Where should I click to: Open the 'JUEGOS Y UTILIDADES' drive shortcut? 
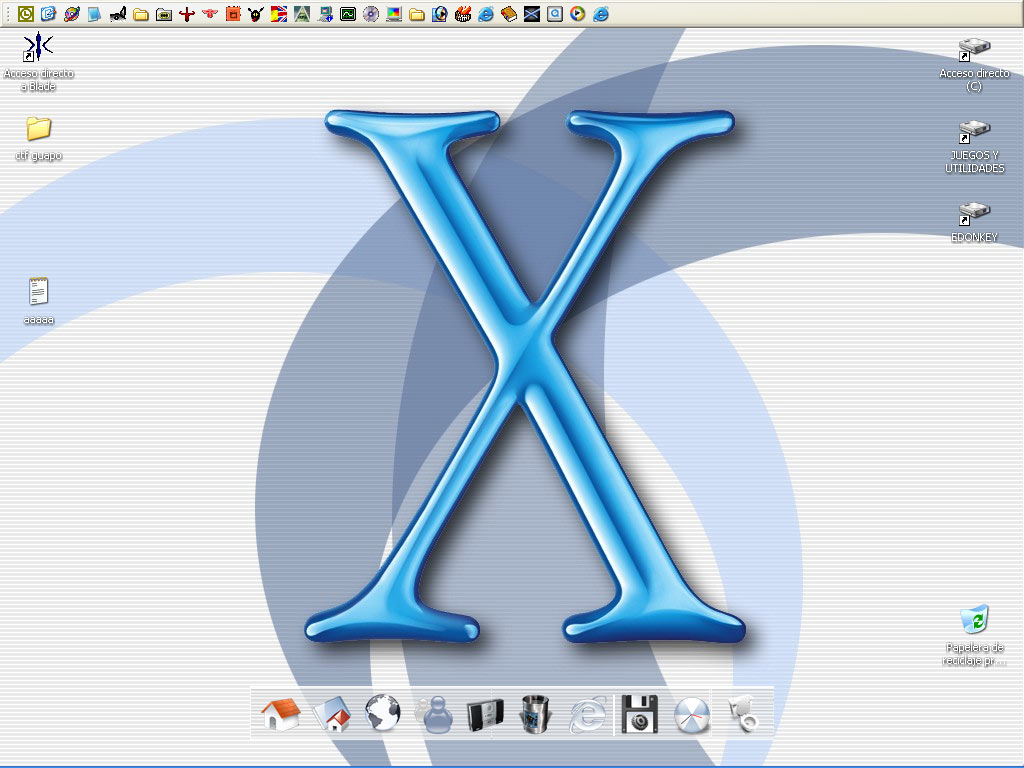pos(974,131)
